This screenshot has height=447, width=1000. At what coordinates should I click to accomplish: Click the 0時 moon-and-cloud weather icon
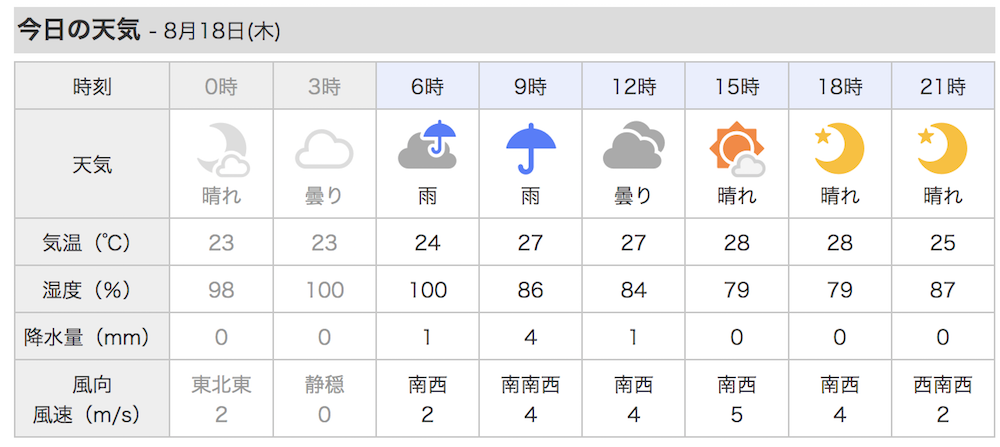[223, 150]
